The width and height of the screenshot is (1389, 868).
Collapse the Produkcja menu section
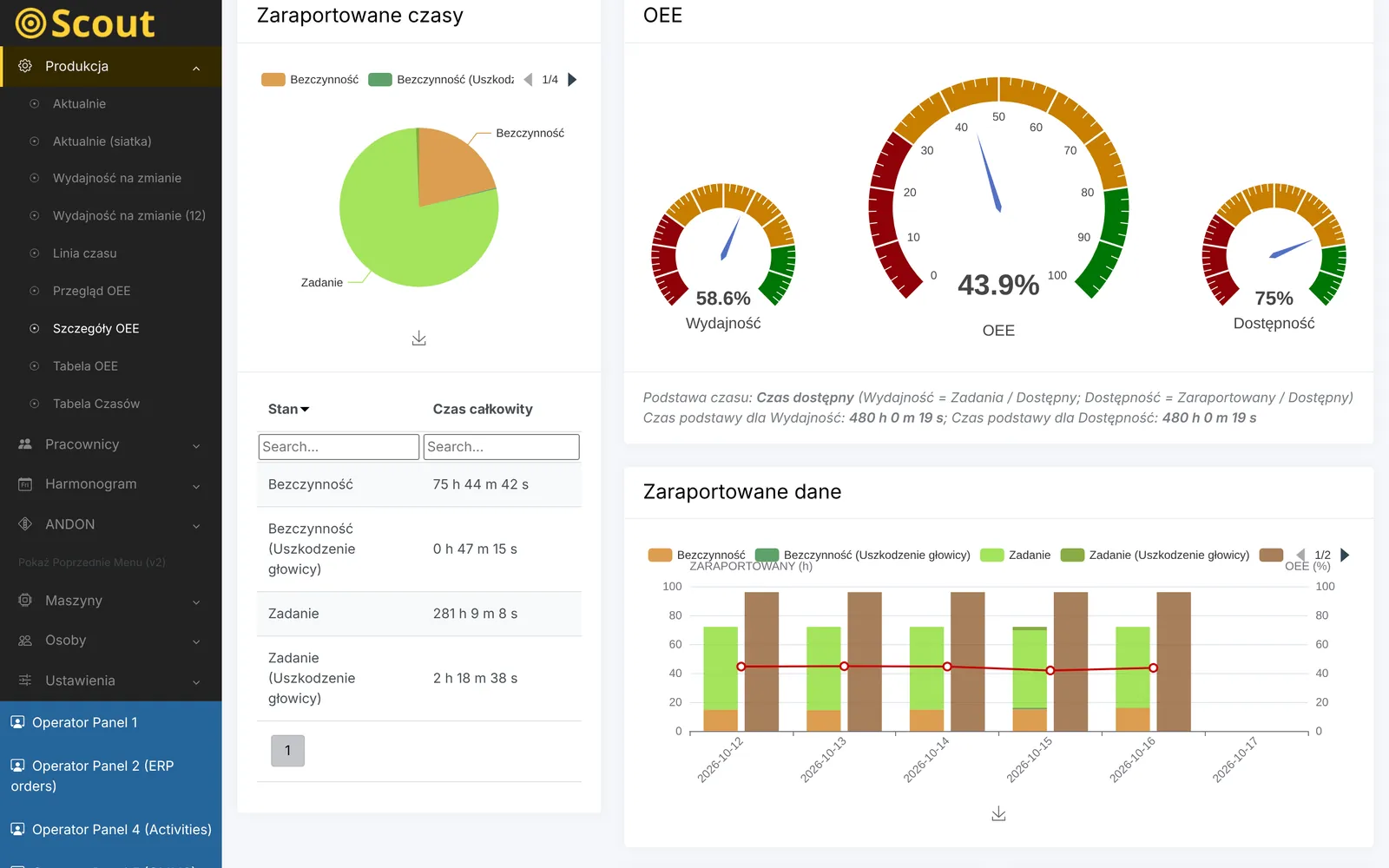point(196,68)
